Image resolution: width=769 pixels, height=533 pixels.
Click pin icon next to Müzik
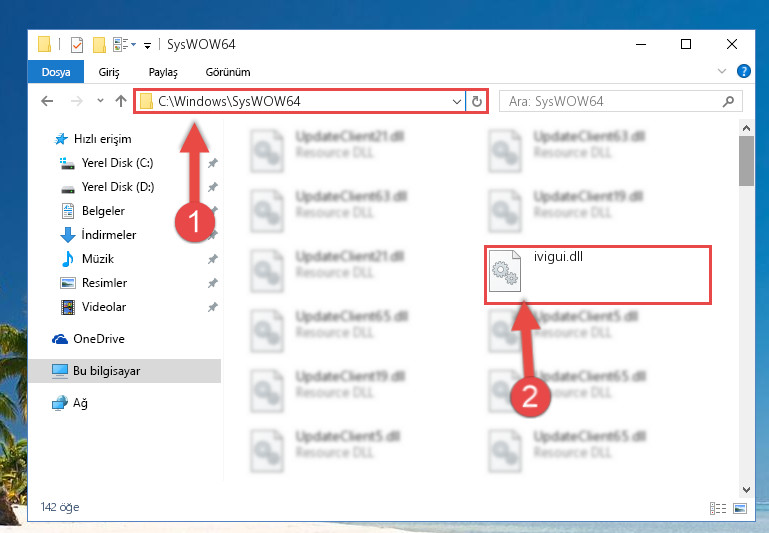click(x=212, y=259)
